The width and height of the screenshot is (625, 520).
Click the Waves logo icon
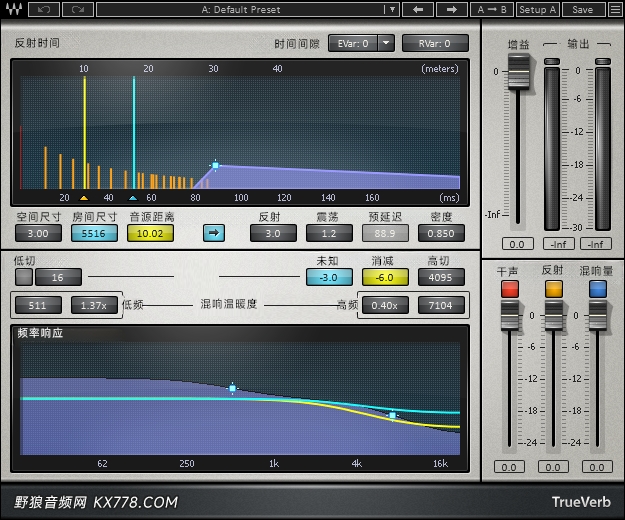[x=14, y=9]
